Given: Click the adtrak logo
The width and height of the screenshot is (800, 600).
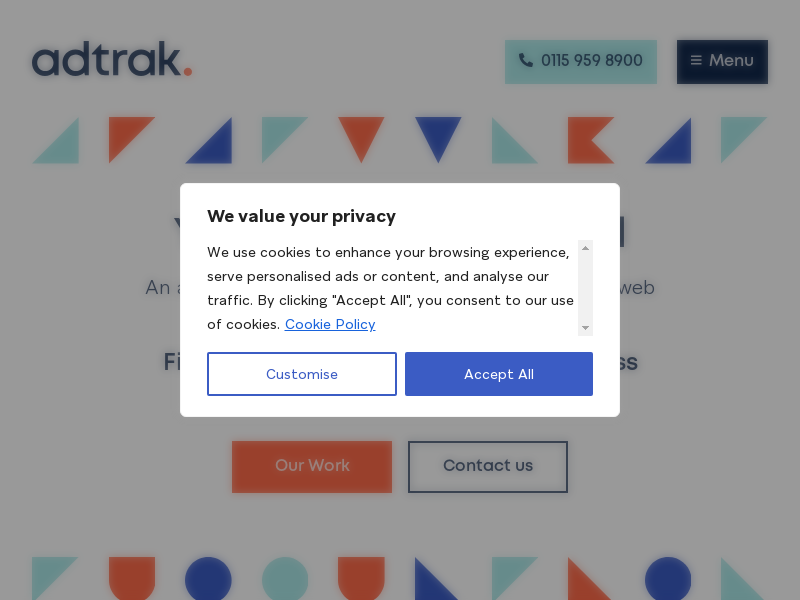Looking at the screenshot, I should point(111,60).
